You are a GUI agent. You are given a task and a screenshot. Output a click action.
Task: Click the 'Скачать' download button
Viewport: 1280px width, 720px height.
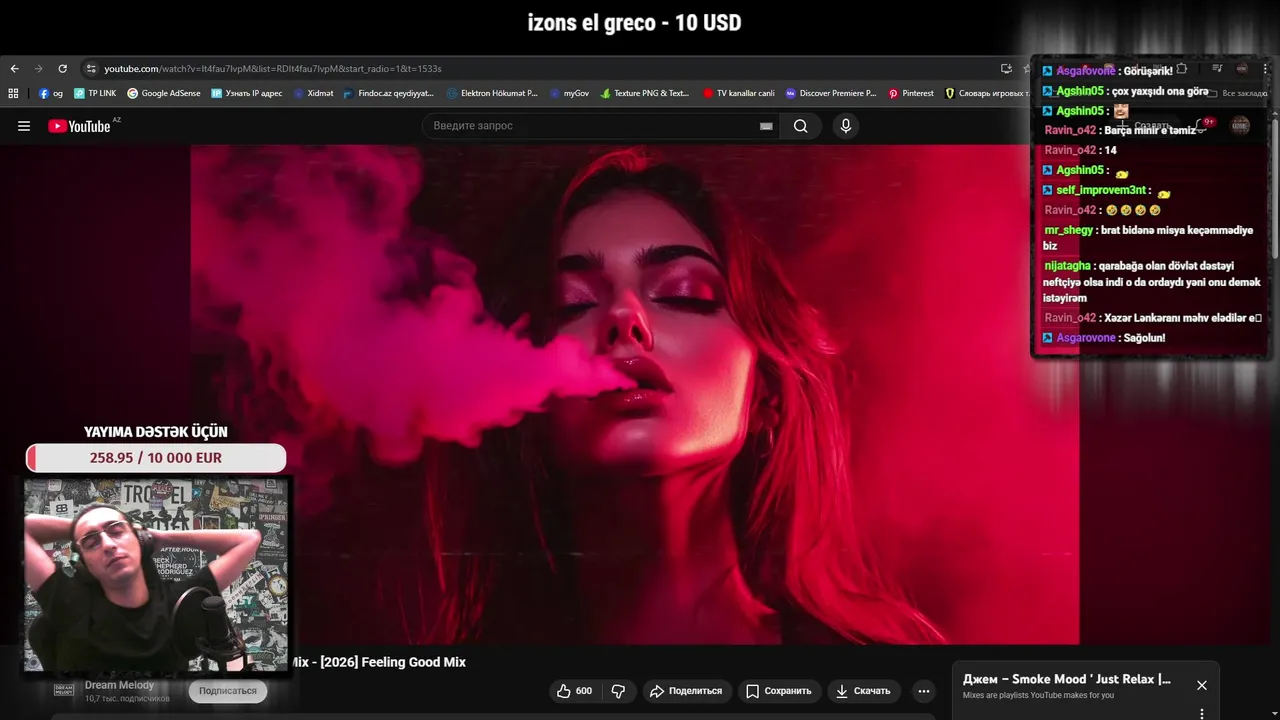tap(863, 691)
